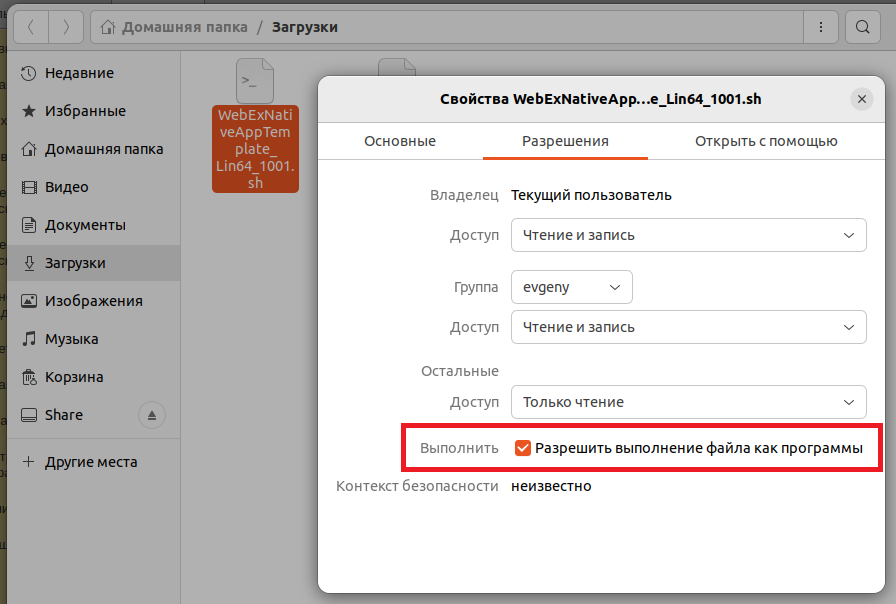
Task: Enable executing the file as a program
Action: 522,447
